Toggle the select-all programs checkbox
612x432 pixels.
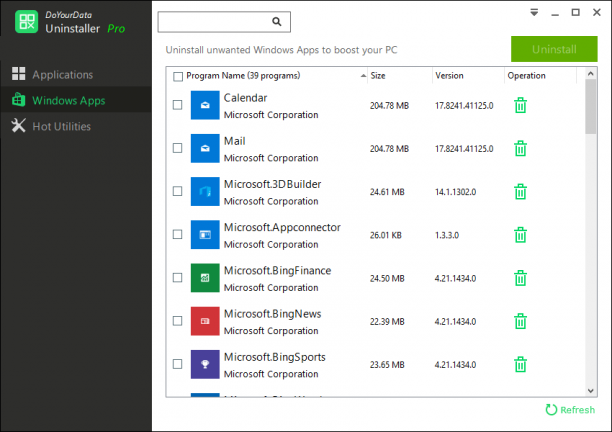tap(178, 76)
